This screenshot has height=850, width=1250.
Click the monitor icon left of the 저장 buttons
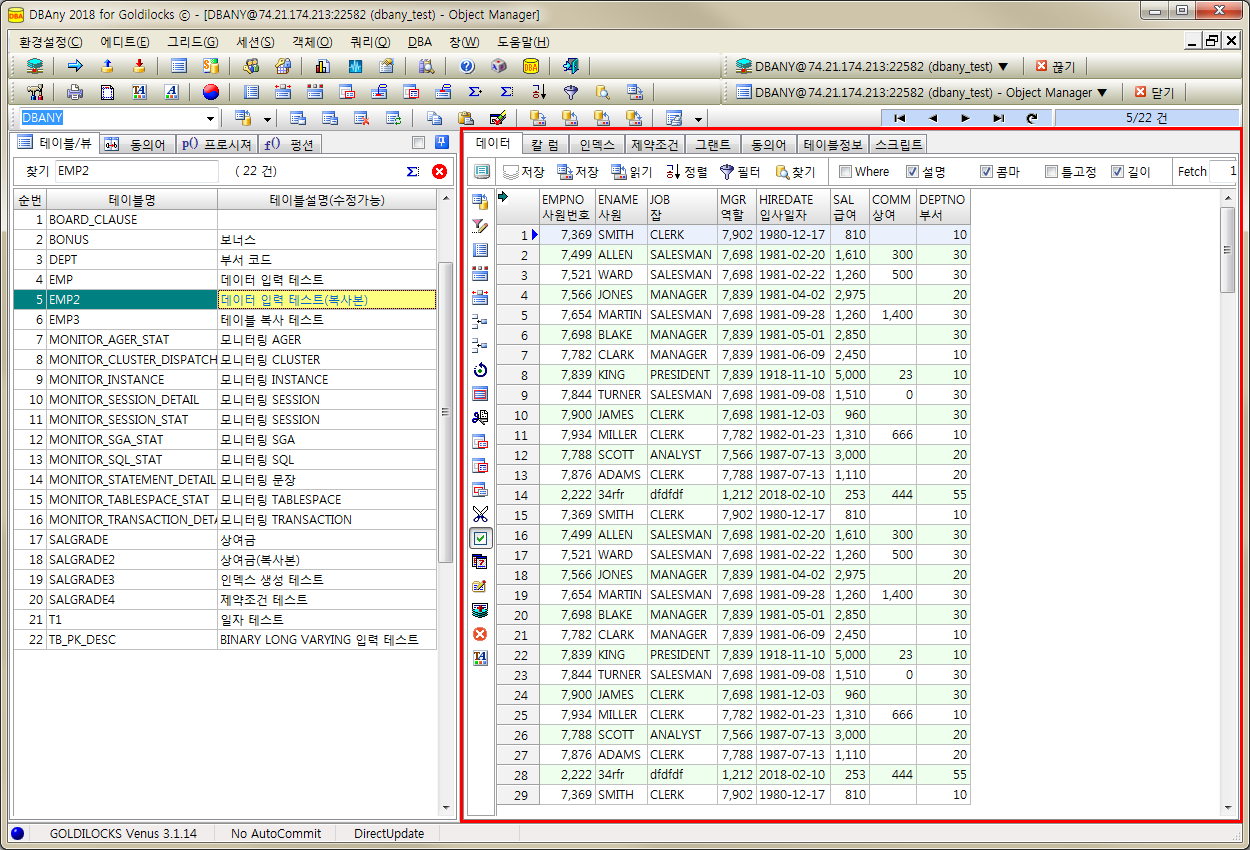point(482,171)
